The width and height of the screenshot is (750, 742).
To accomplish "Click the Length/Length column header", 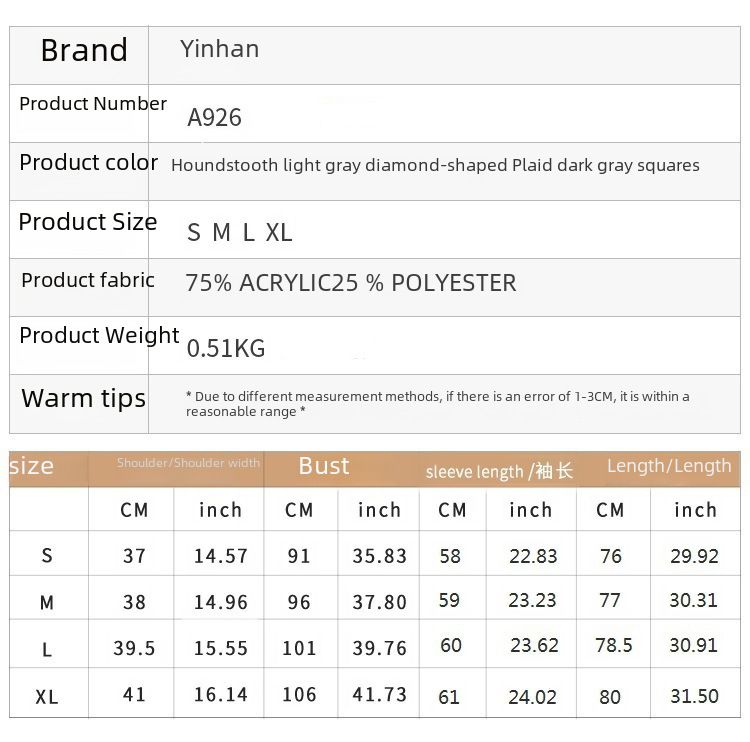I will 668,466.
